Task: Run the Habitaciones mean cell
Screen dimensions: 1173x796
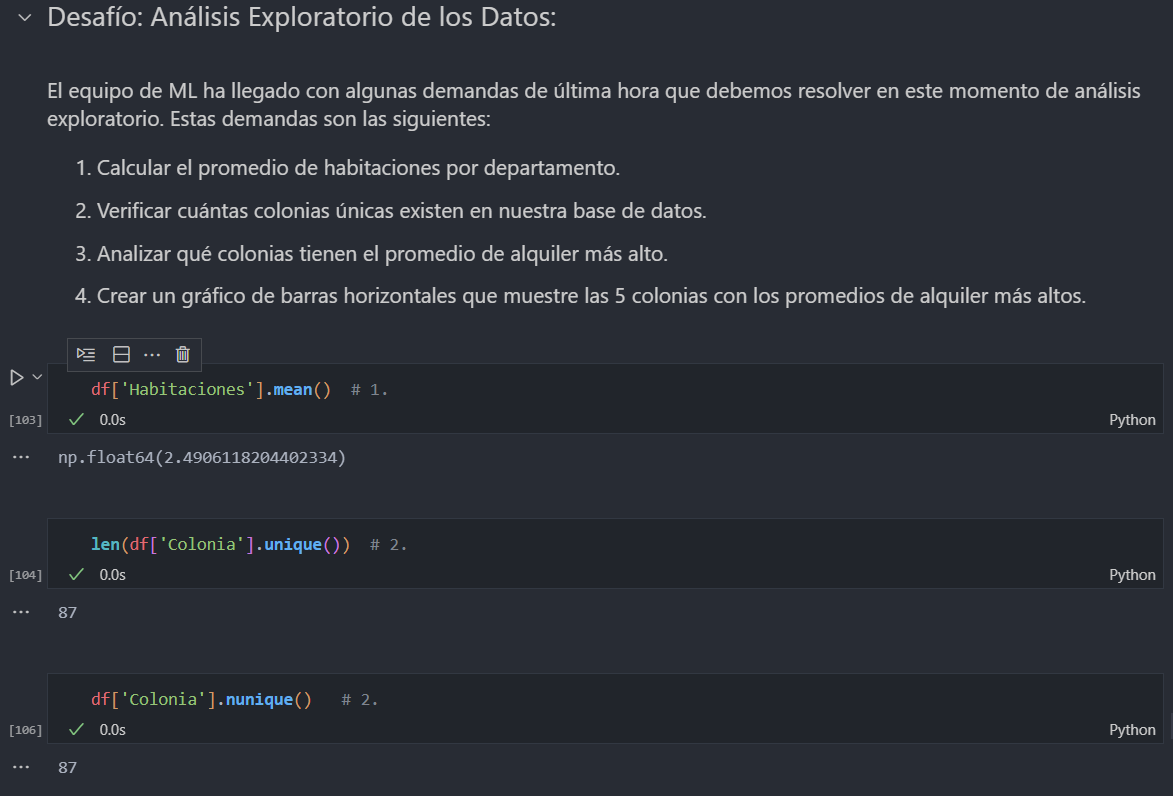Action: point(16,378)
